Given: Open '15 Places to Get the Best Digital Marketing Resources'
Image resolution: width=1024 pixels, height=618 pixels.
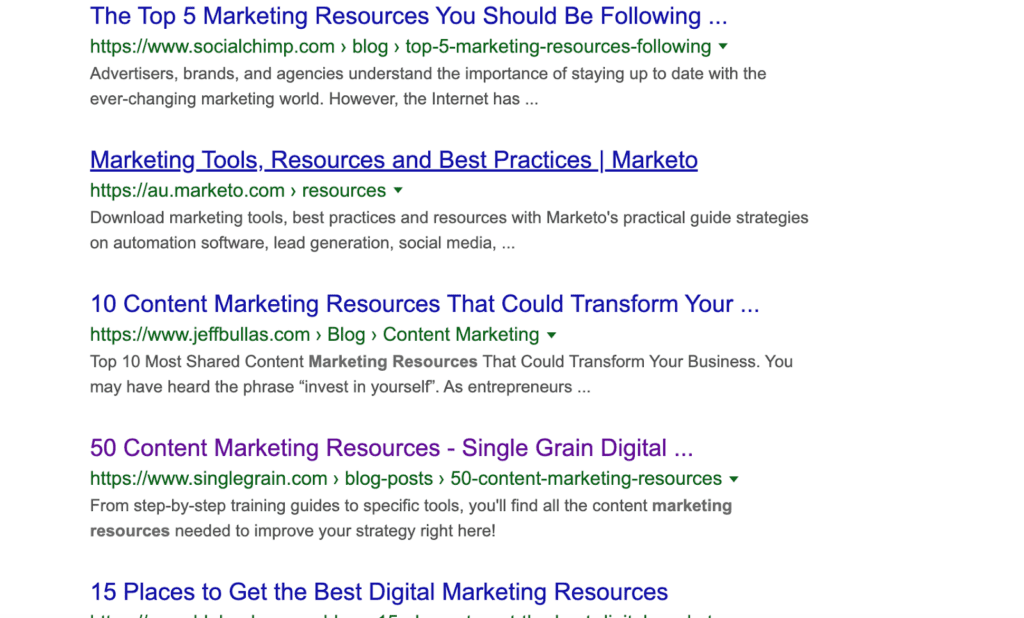Looking at the screenshot, I should tap(378, 592).
